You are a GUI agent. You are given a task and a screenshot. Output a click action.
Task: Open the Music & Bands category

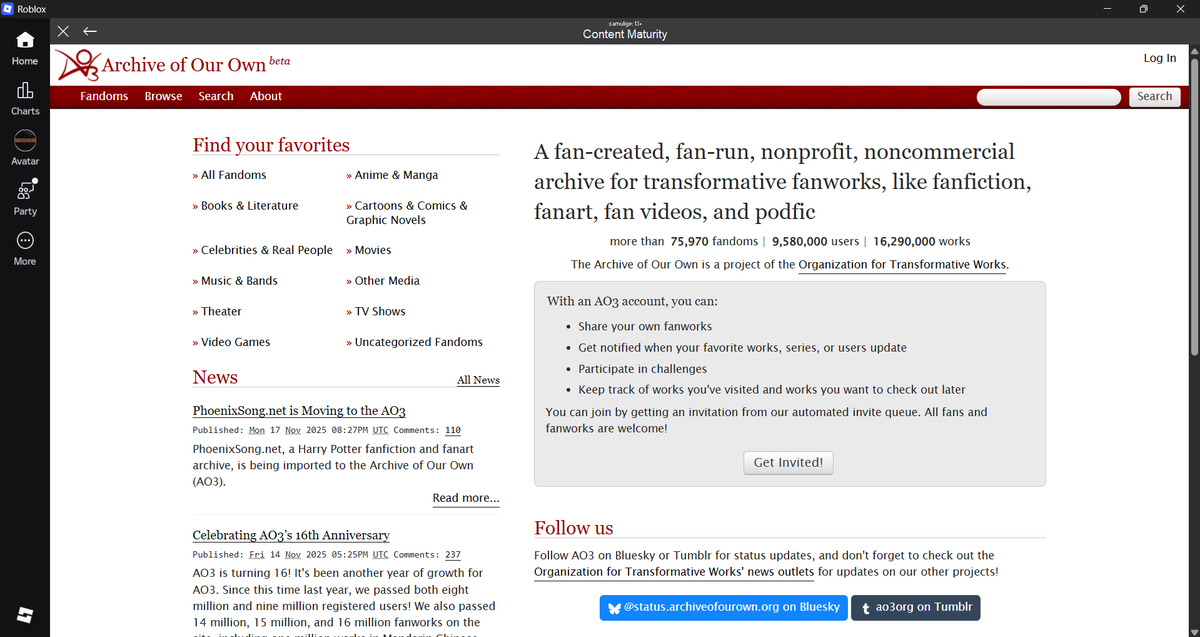click(x=239, y=281)
